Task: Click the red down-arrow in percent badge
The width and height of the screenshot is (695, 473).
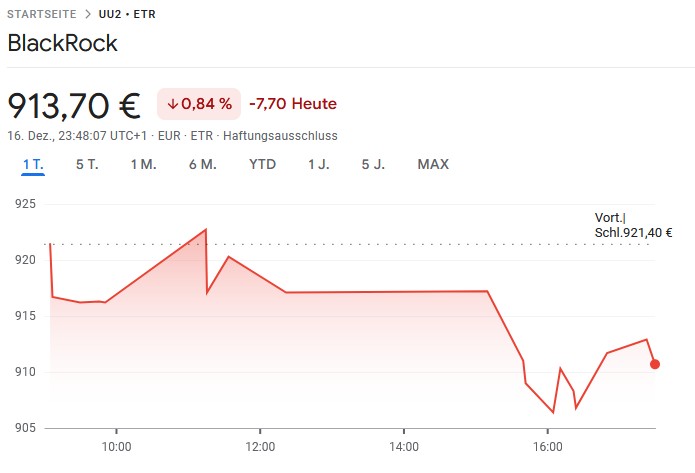Action: point(172,104)
